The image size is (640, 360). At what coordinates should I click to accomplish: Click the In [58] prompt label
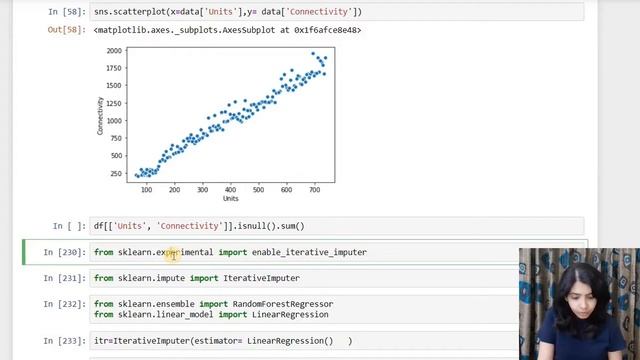[x=67, y=12]
